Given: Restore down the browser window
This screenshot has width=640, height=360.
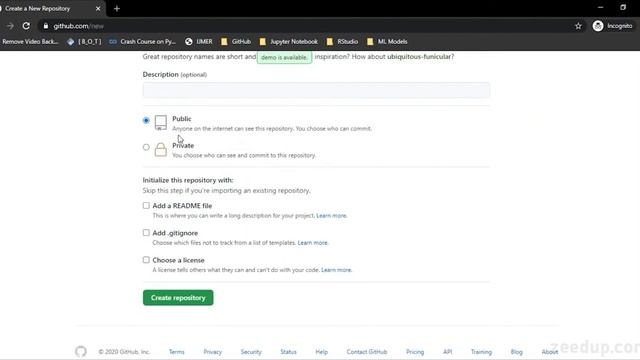Looking at the screenshot, I should coord(623,8).
